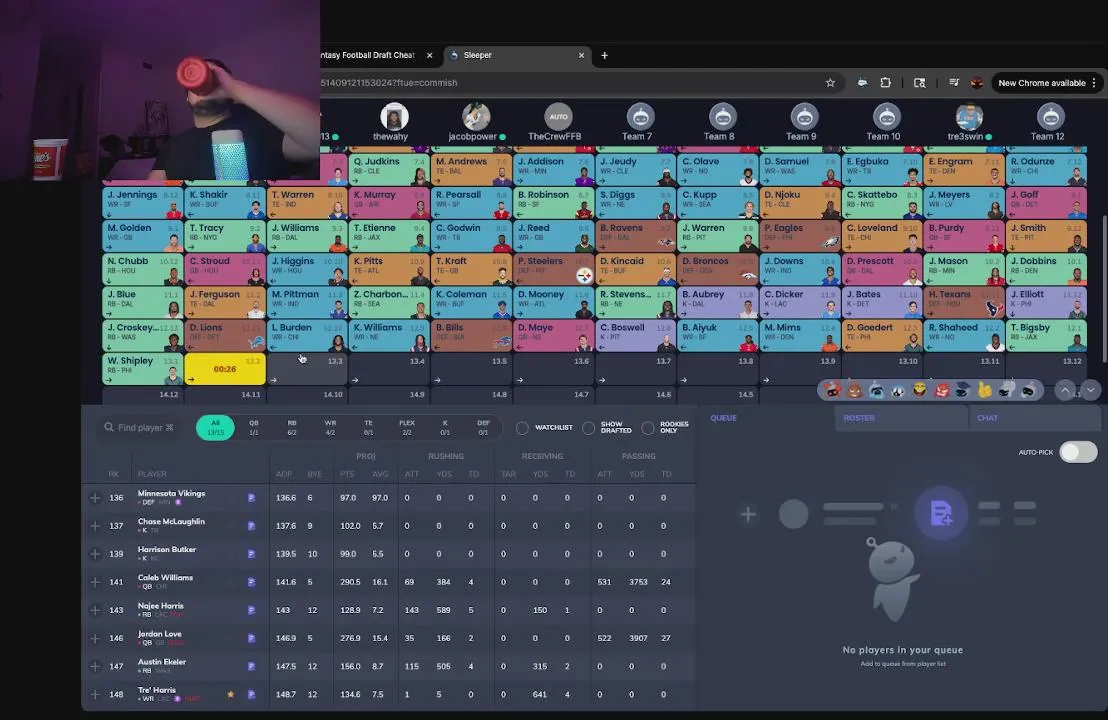Enable the Watchlist filter

(x=522, y=428)
